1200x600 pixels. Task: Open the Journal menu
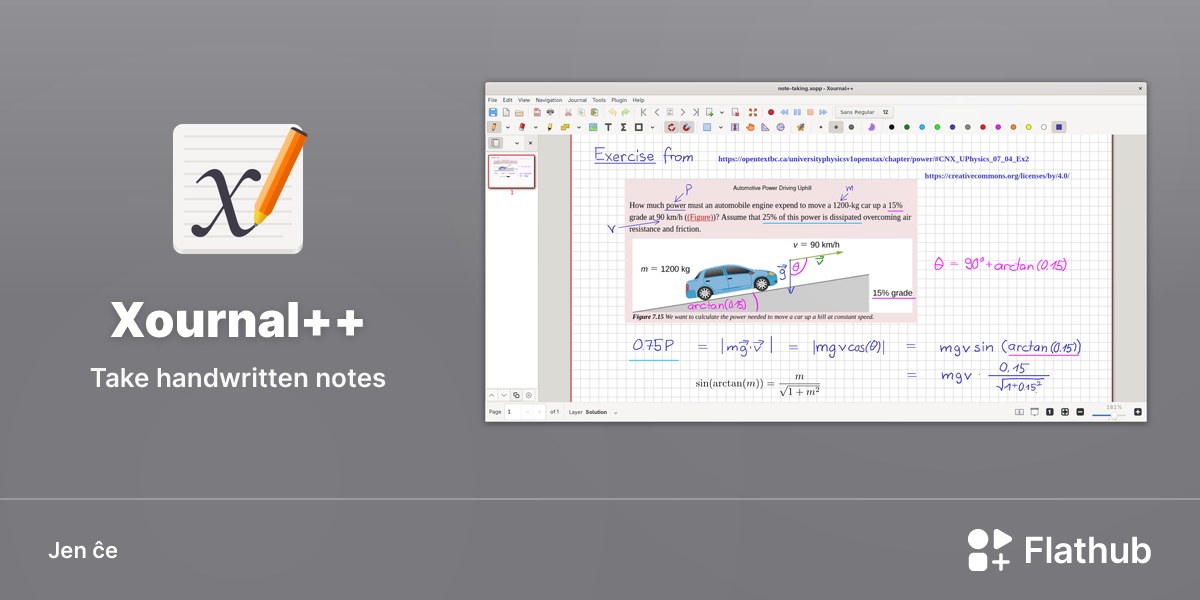pos(577,100)
